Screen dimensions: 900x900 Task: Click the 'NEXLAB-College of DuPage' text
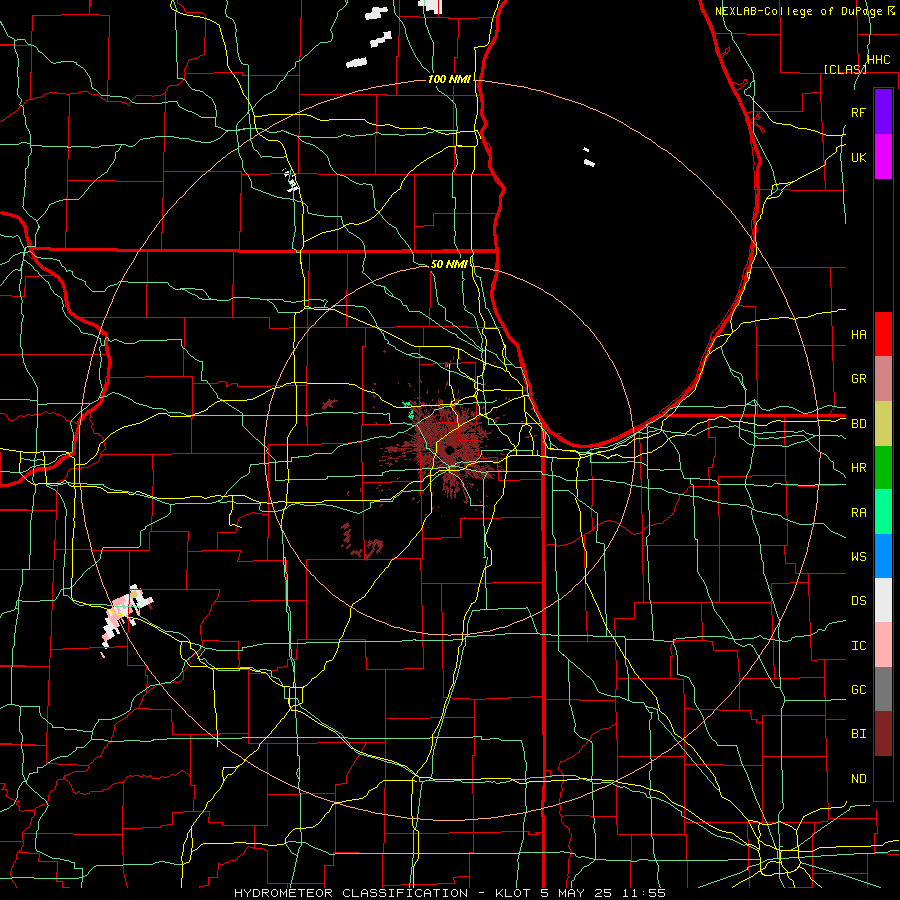[x=800, y=11]
